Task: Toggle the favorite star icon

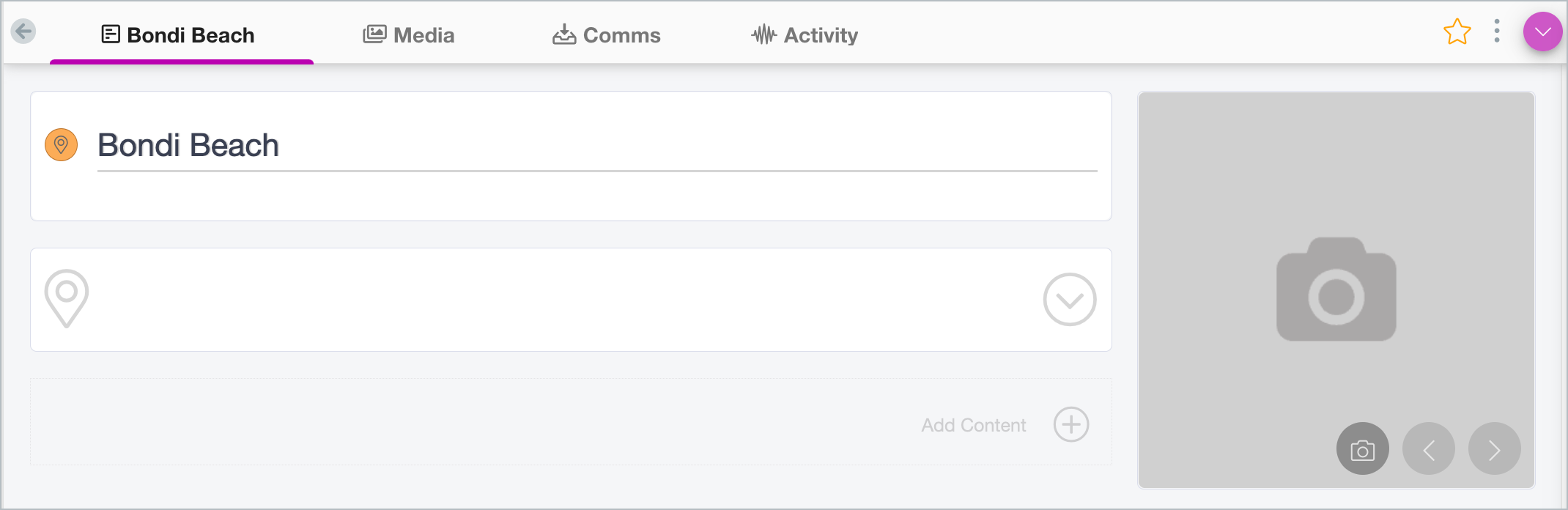Action: (1457, 32)
